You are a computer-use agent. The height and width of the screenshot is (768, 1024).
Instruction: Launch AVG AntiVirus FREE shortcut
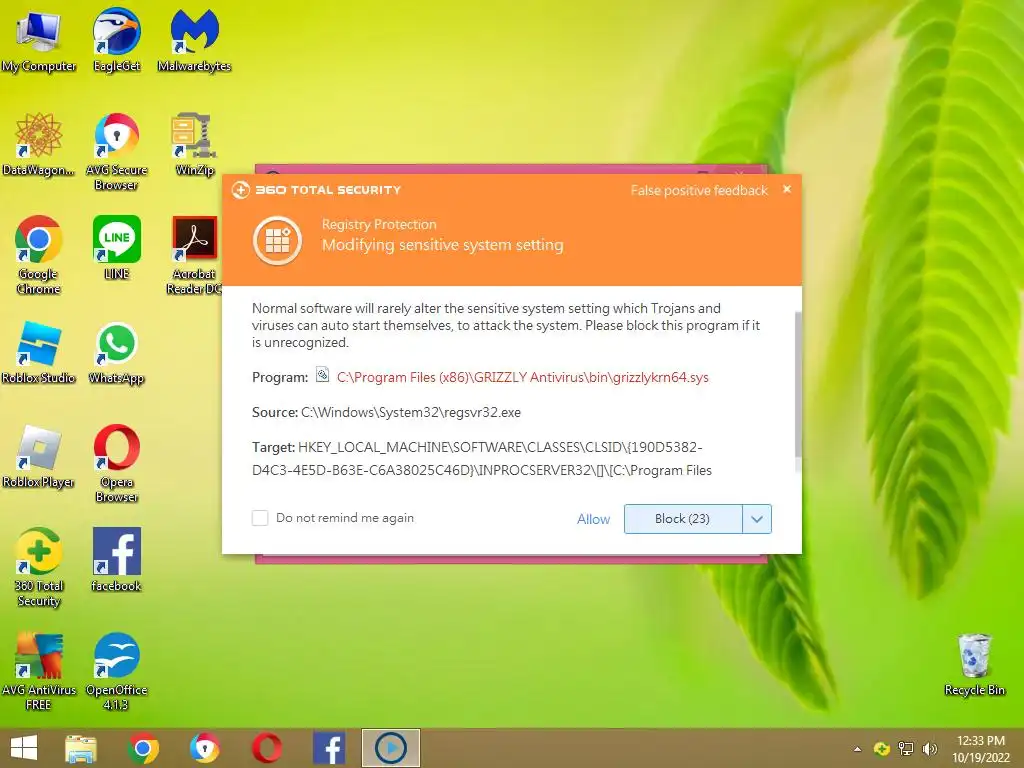point(39,671)
